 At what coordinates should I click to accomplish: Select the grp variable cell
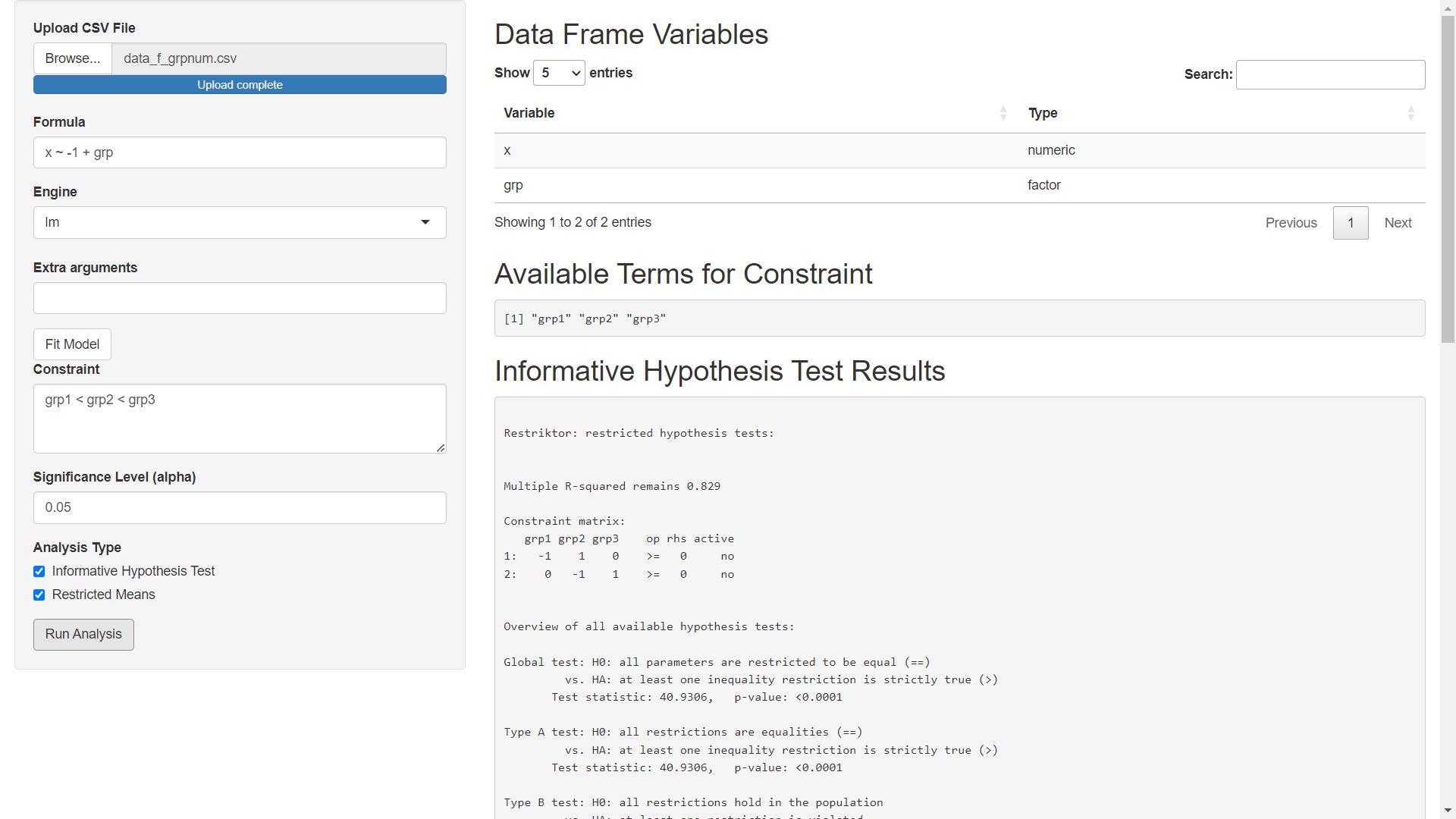tap(756, 186)
